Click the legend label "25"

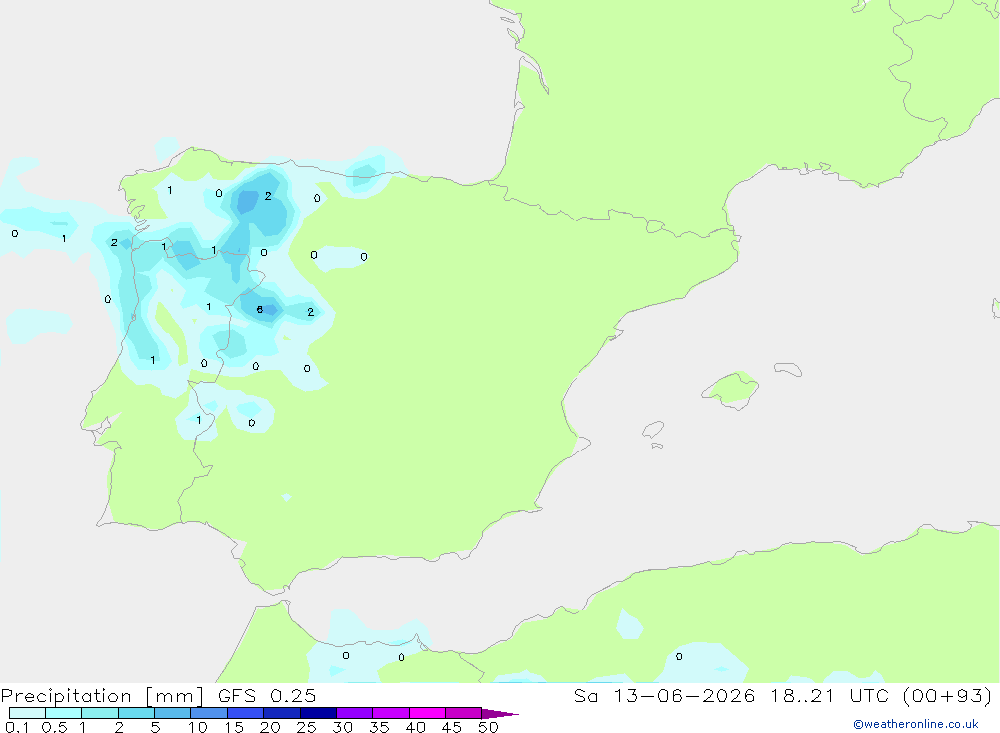[306, 727]
